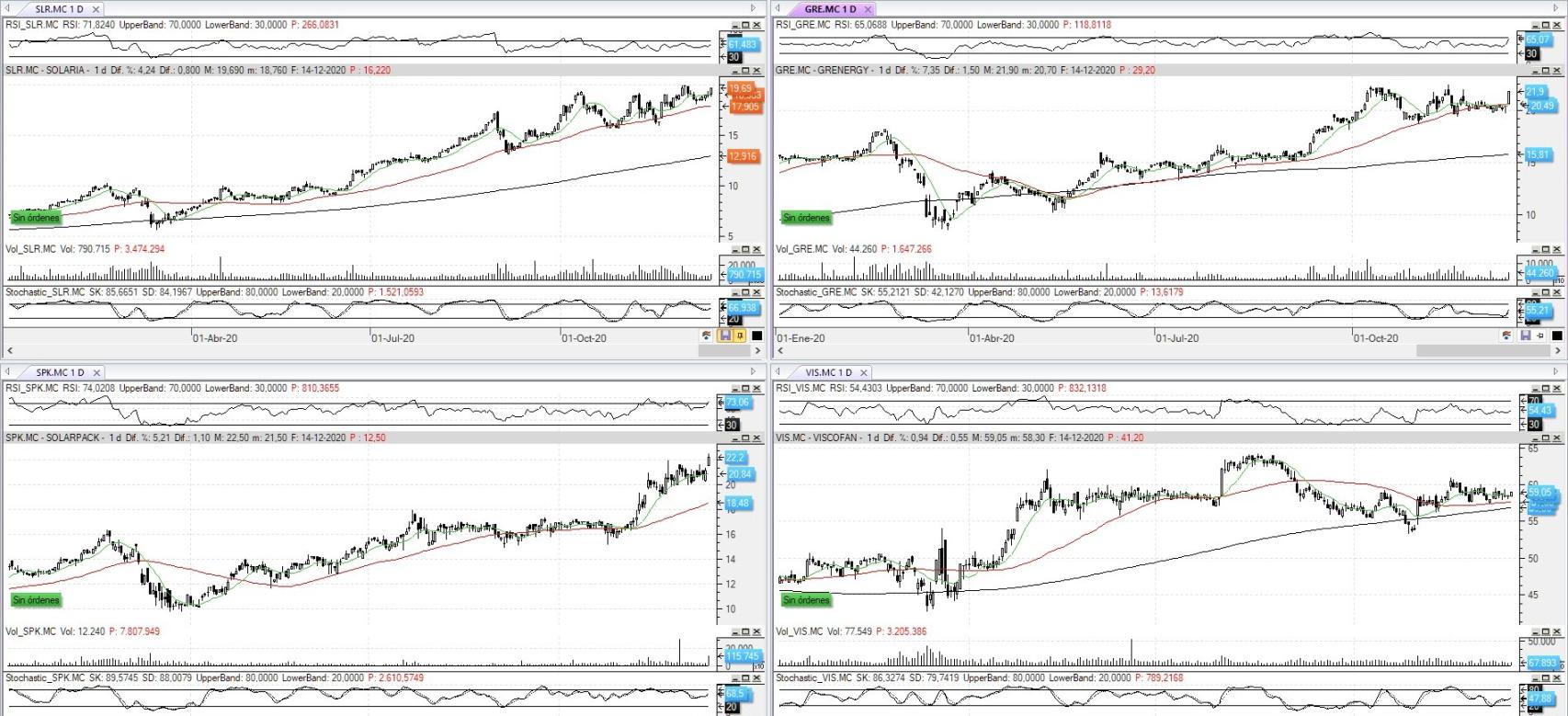Close the Vol_SLR.MC volume pane
The width and height of the screenshot is (1568, 716).
tap(756, 249)
